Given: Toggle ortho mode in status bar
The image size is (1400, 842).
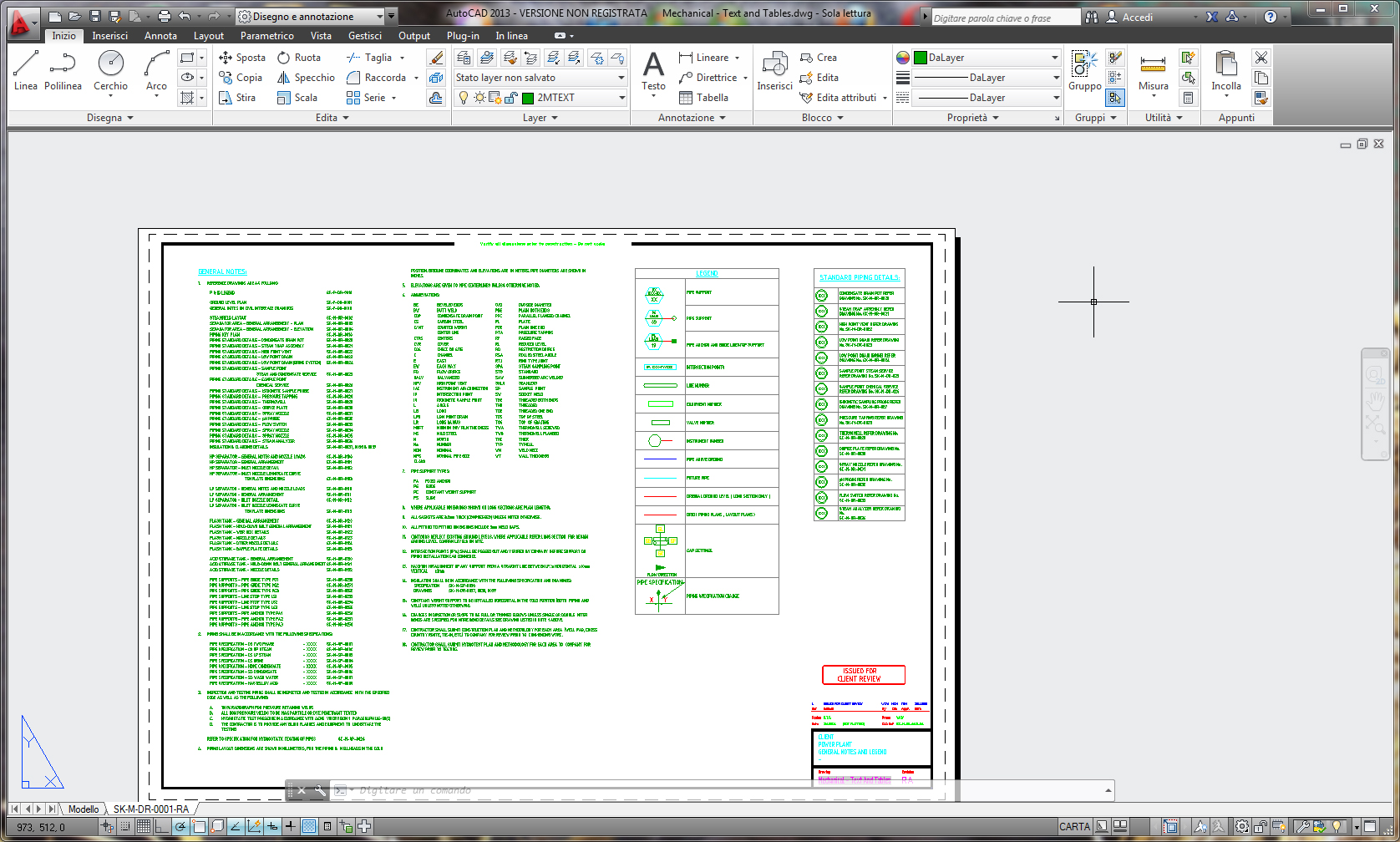Looking at the screenshot, I should [162, 826].
